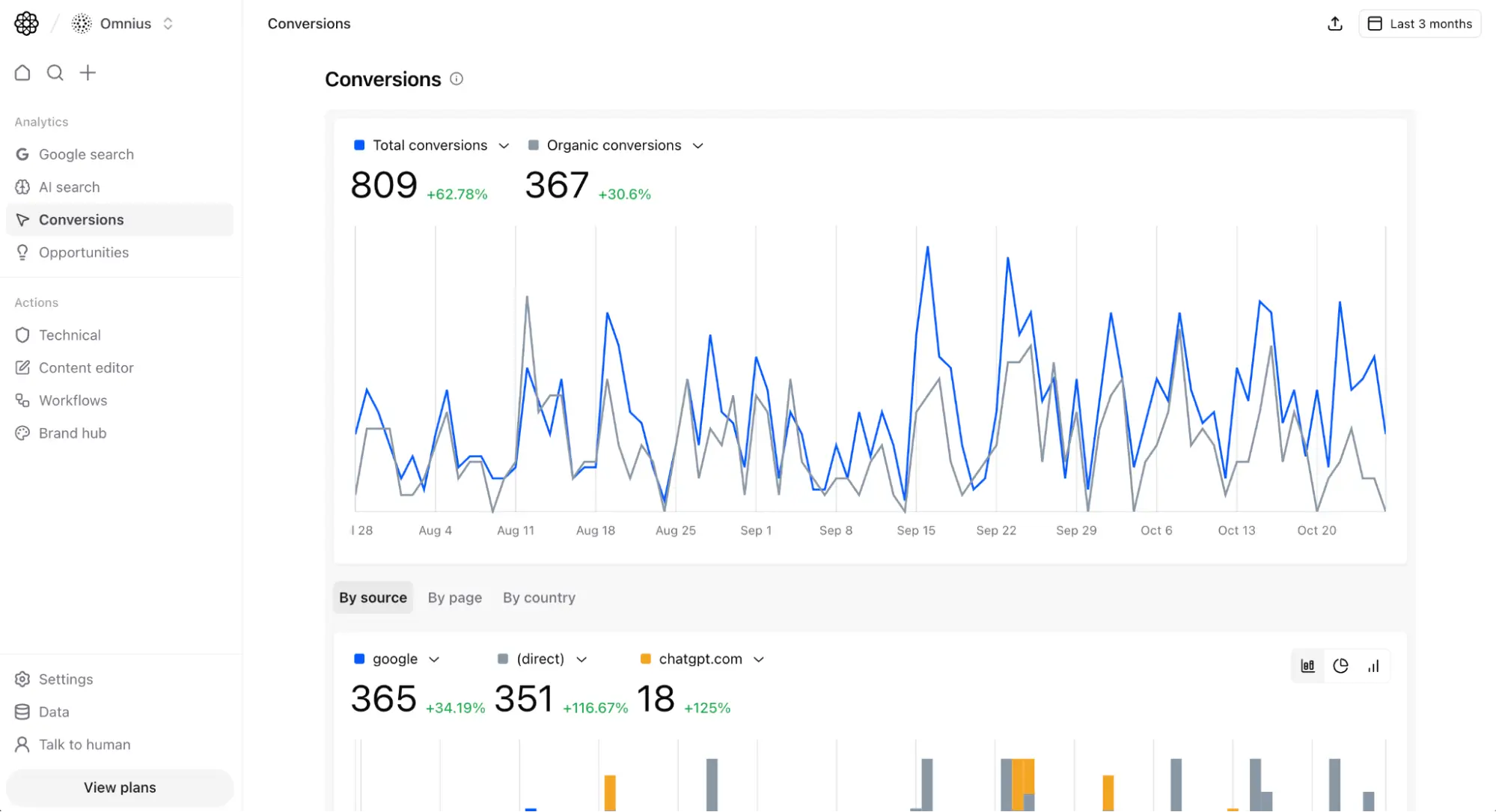Click the View plans button
The height and width of the screenshot is (812, 1496).
tap(119, 787)
